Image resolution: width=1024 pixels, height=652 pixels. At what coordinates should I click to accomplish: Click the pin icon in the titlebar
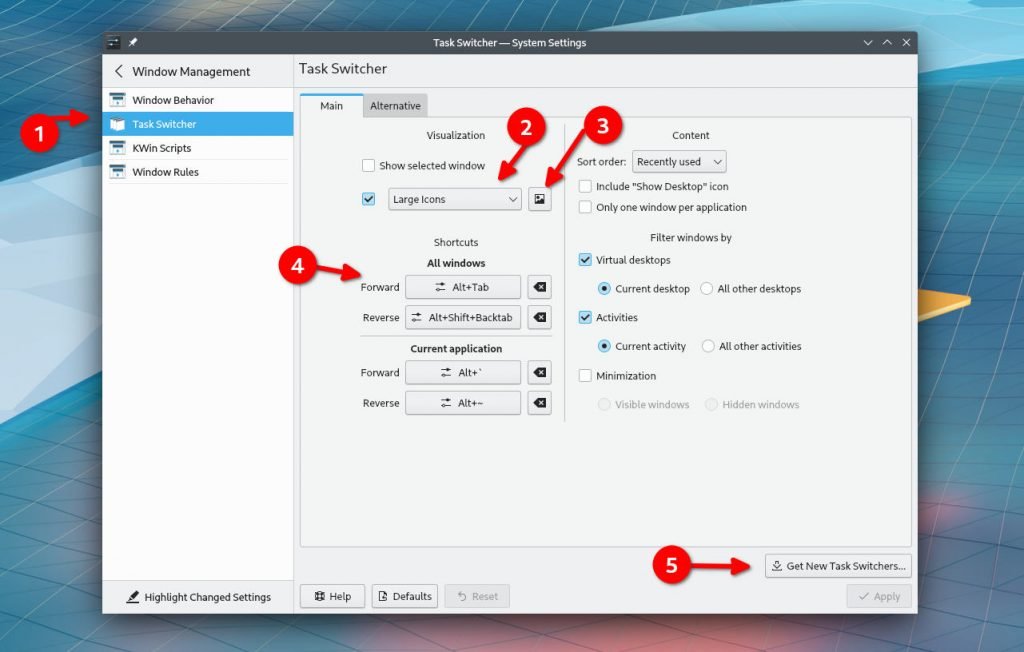[131, 42]
